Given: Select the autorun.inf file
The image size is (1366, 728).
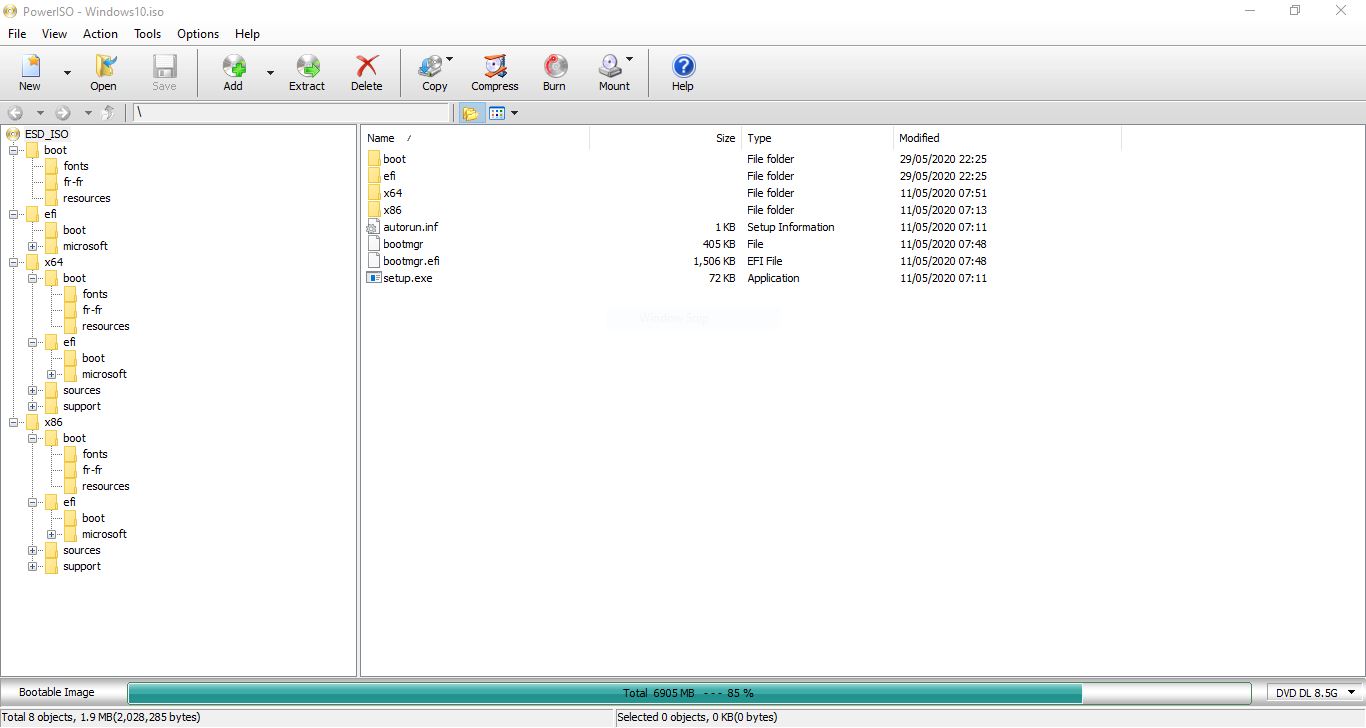Looking at the screenshot, I should pos(410,227).
